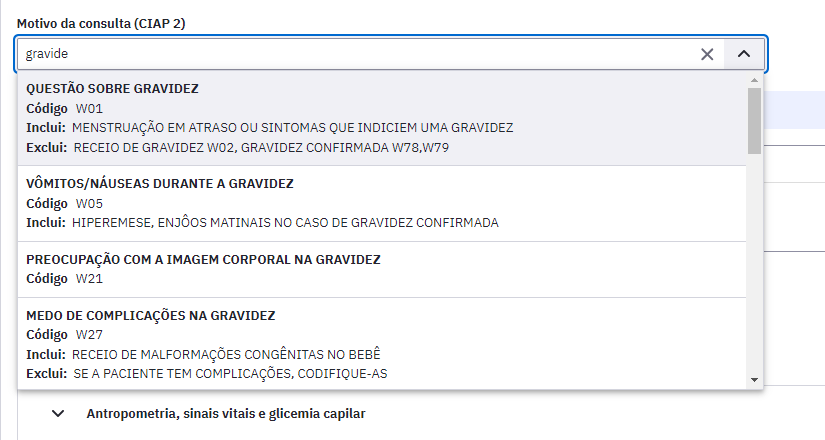Choose VÔMITOS/NÁUSEAS DURANTE A GRAVIDEZ
The height and width of the screenshot is (440, 825).
coord(382,204)
